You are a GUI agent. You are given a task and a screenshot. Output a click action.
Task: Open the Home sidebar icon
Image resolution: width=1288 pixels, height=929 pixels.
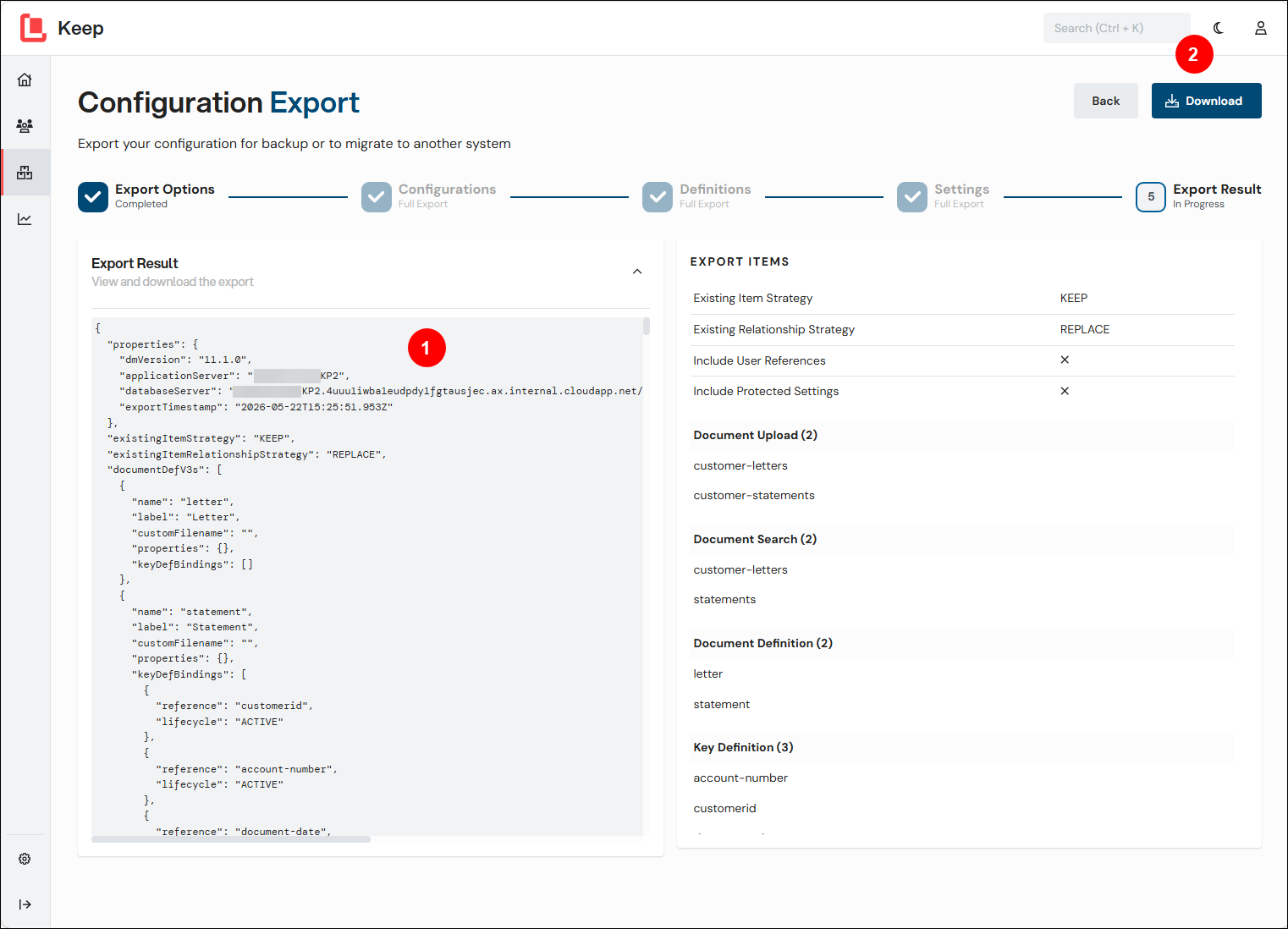(25, 80)
